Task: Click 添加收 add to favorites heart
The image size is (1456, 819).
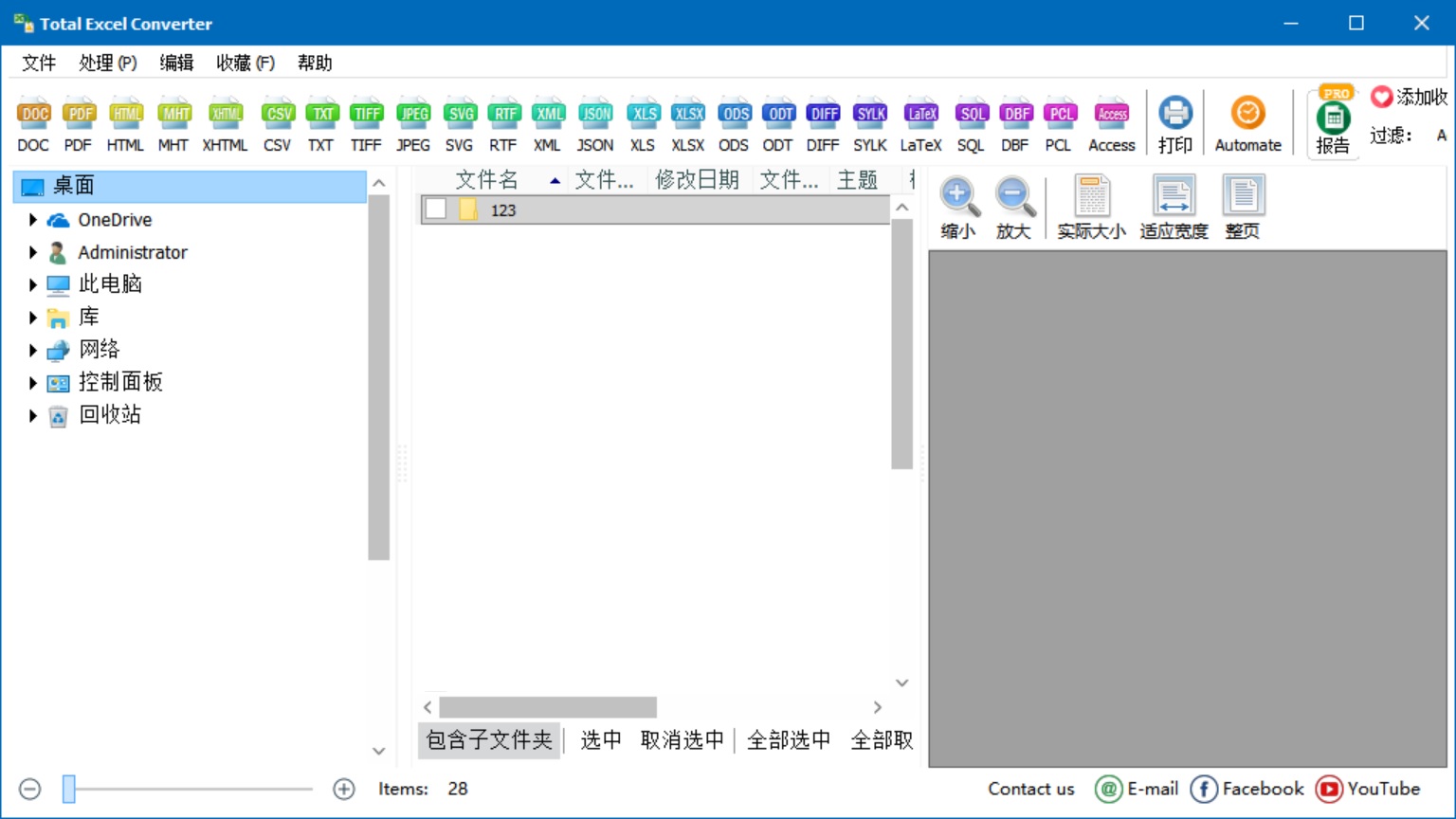Action: pyautogui.click(x=1409, y=97)
